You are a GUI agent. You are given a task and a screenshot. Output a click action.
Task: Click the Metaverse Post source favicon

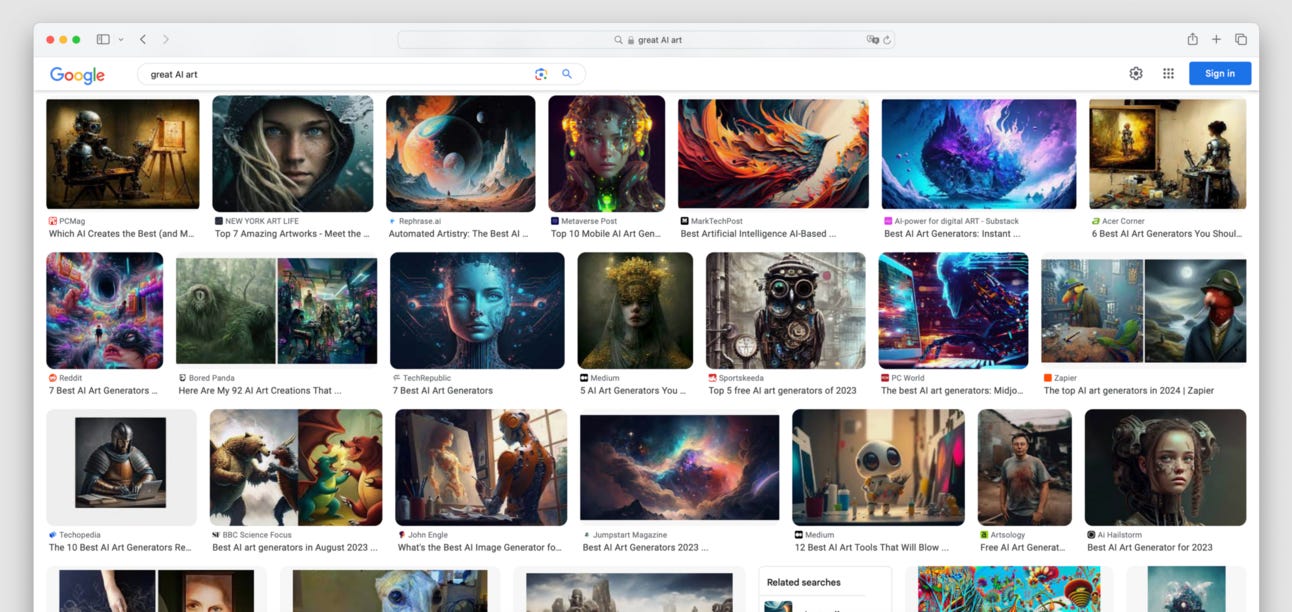[555, 221]
